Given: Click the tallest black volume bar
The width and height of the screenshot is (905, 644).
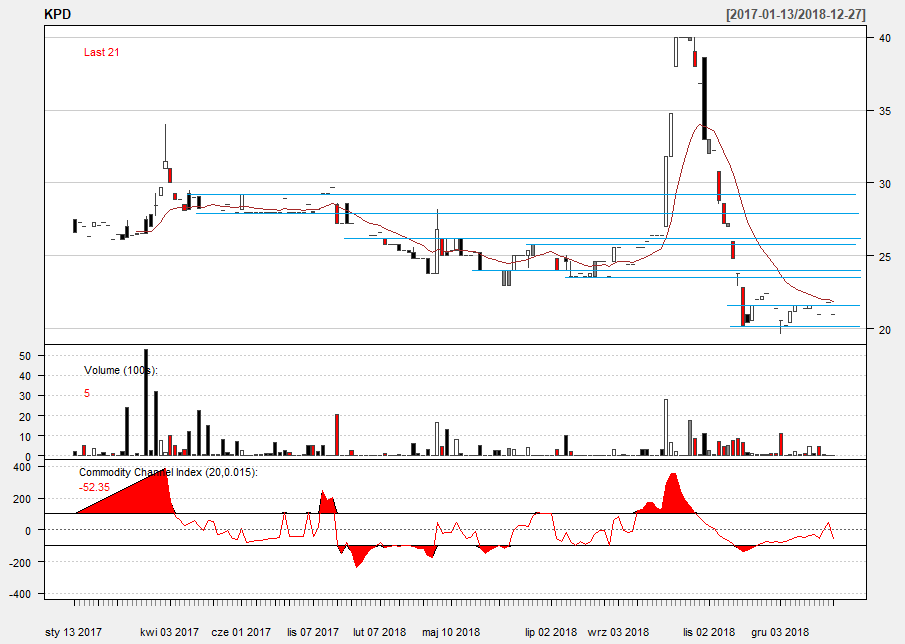Looking at the screenshot, I should (x=146, y=402).
